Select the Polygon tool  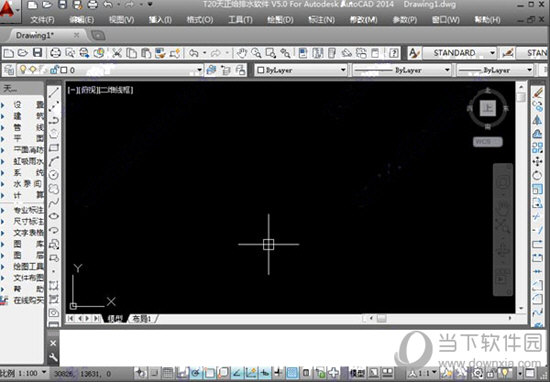coord(54,134)
